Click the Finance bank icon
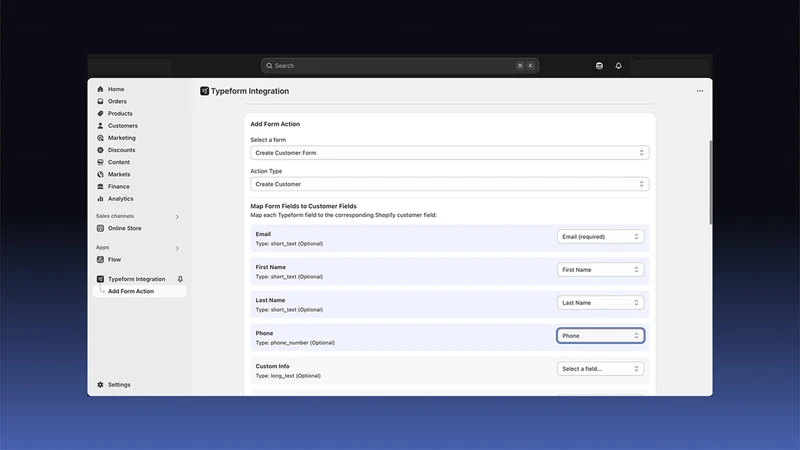 pyautogui.click(x=100, y=187)
